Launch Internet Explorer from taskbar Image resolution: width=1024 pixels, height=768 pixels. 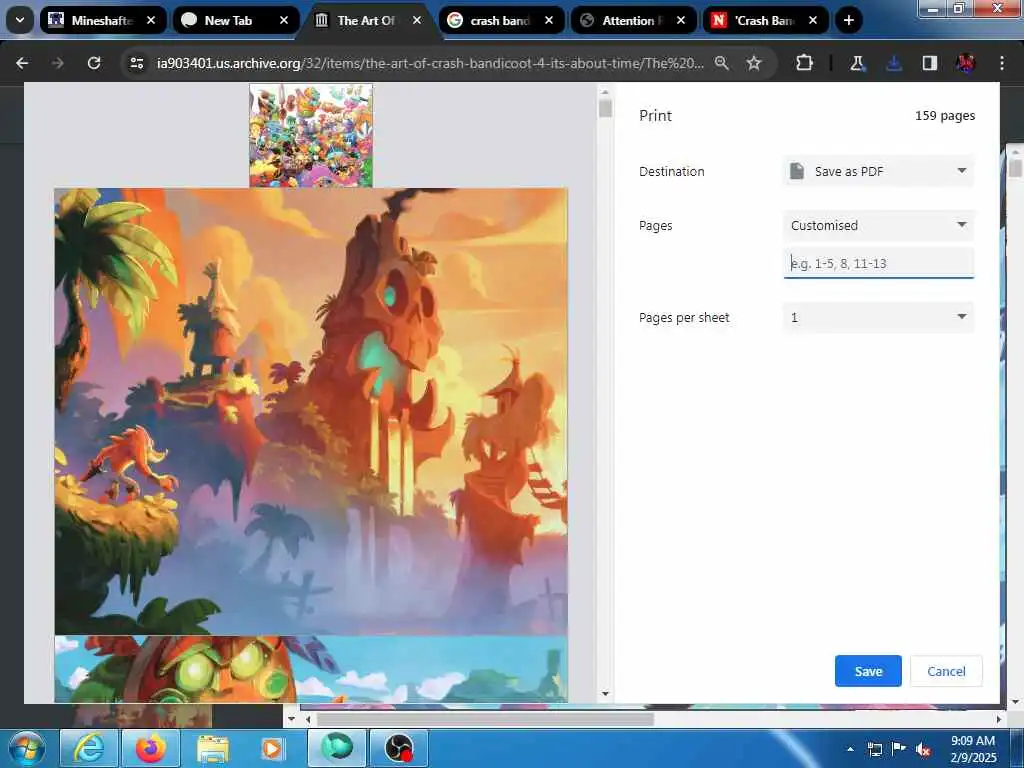[x=88, y=748]
